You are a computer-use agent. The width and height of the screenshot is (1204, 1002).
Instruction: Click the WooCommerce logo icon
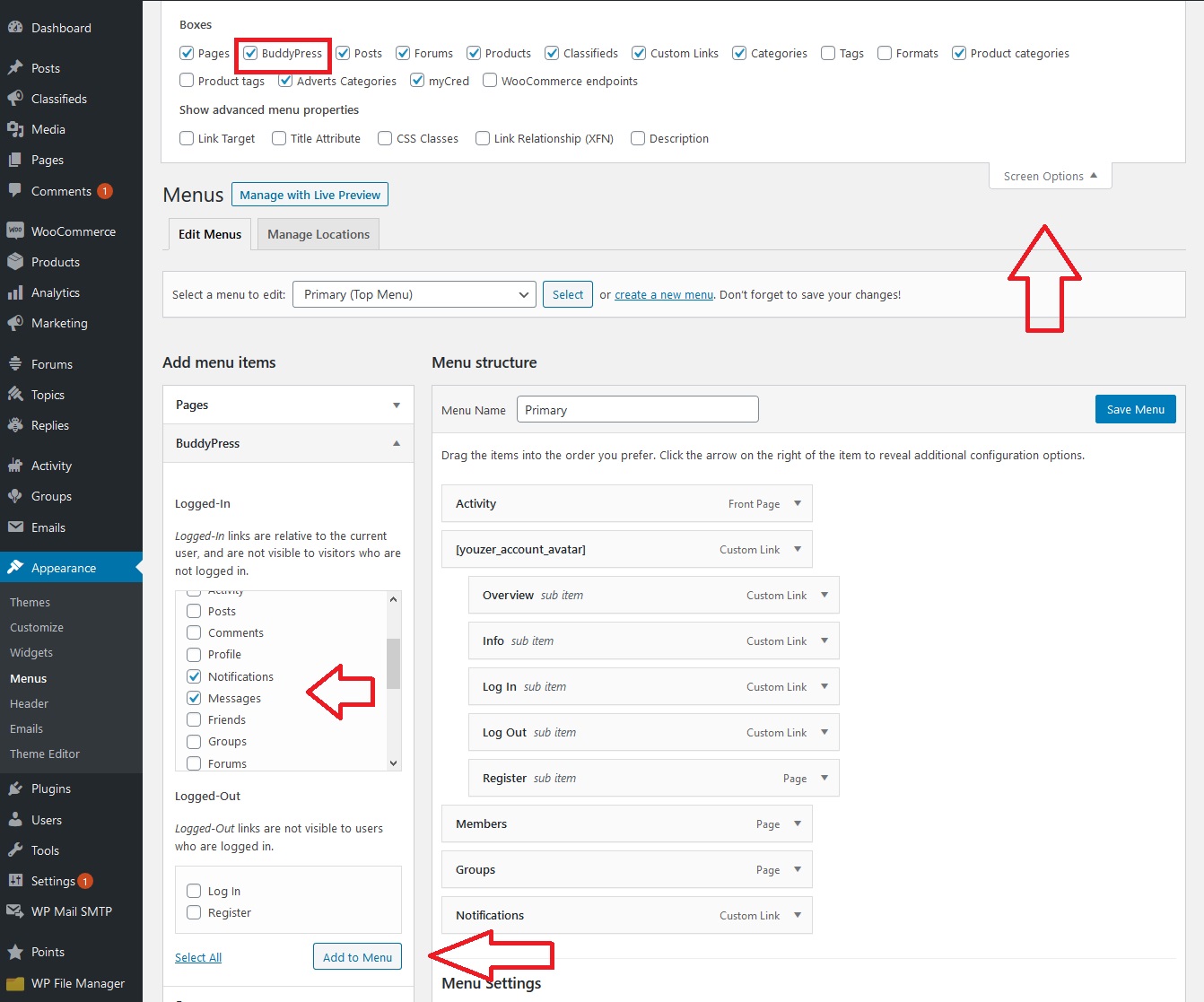click(x=15, y=231)
